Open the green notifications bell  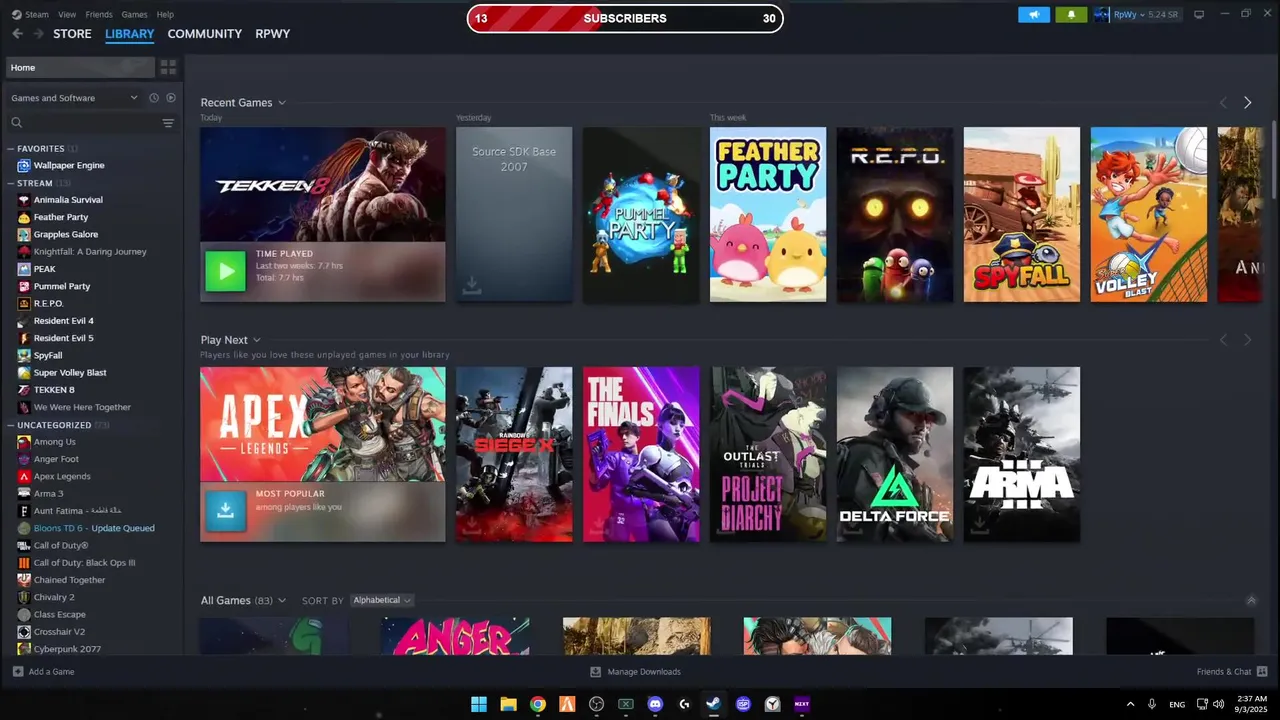tap(1071, 15)
